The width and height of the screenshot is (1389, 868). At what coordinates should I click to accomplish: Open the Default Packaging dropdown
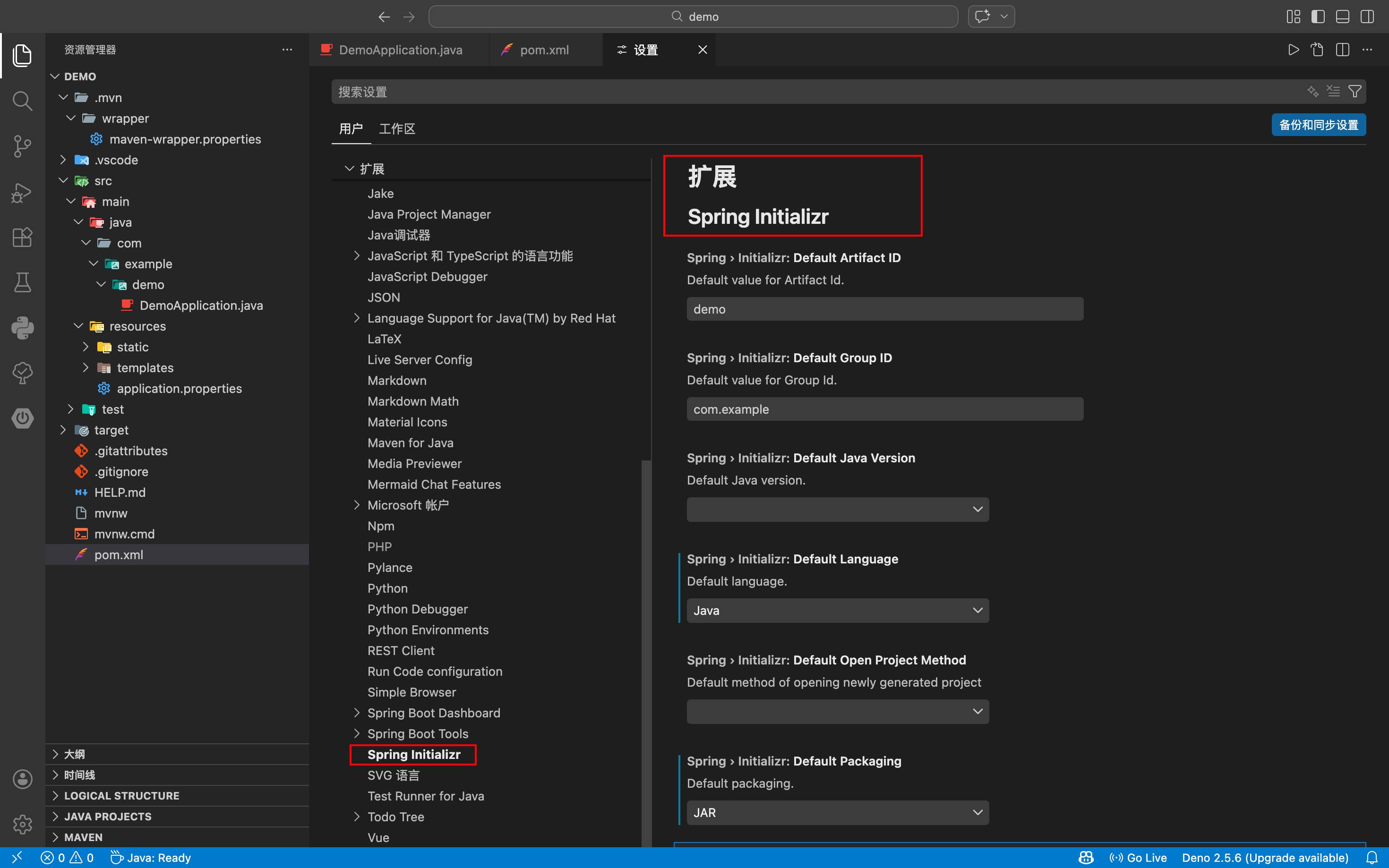click(838, 813)
